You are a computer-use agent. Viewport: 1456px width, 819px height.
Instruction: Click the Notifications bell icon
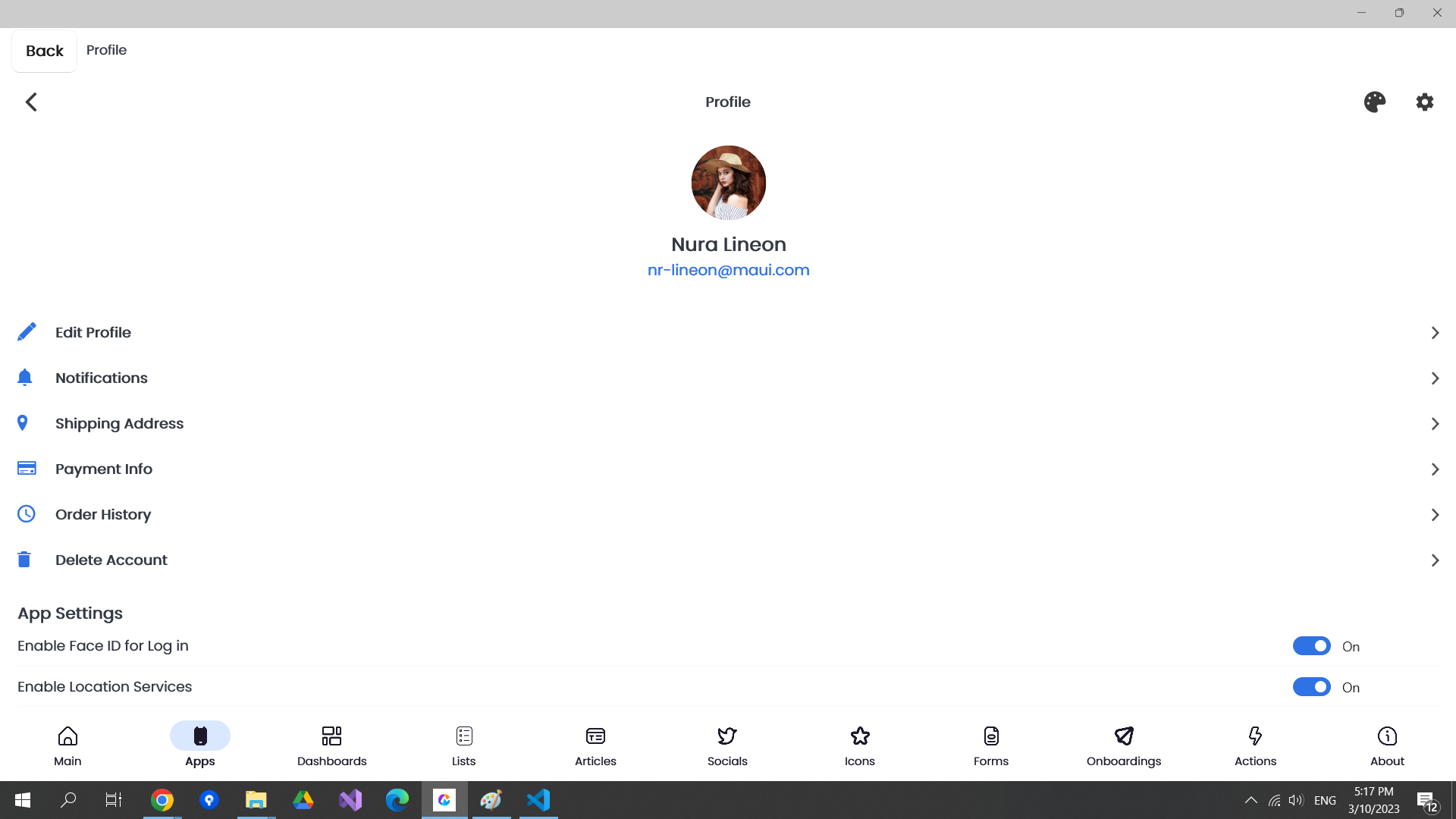coord(25,378)
